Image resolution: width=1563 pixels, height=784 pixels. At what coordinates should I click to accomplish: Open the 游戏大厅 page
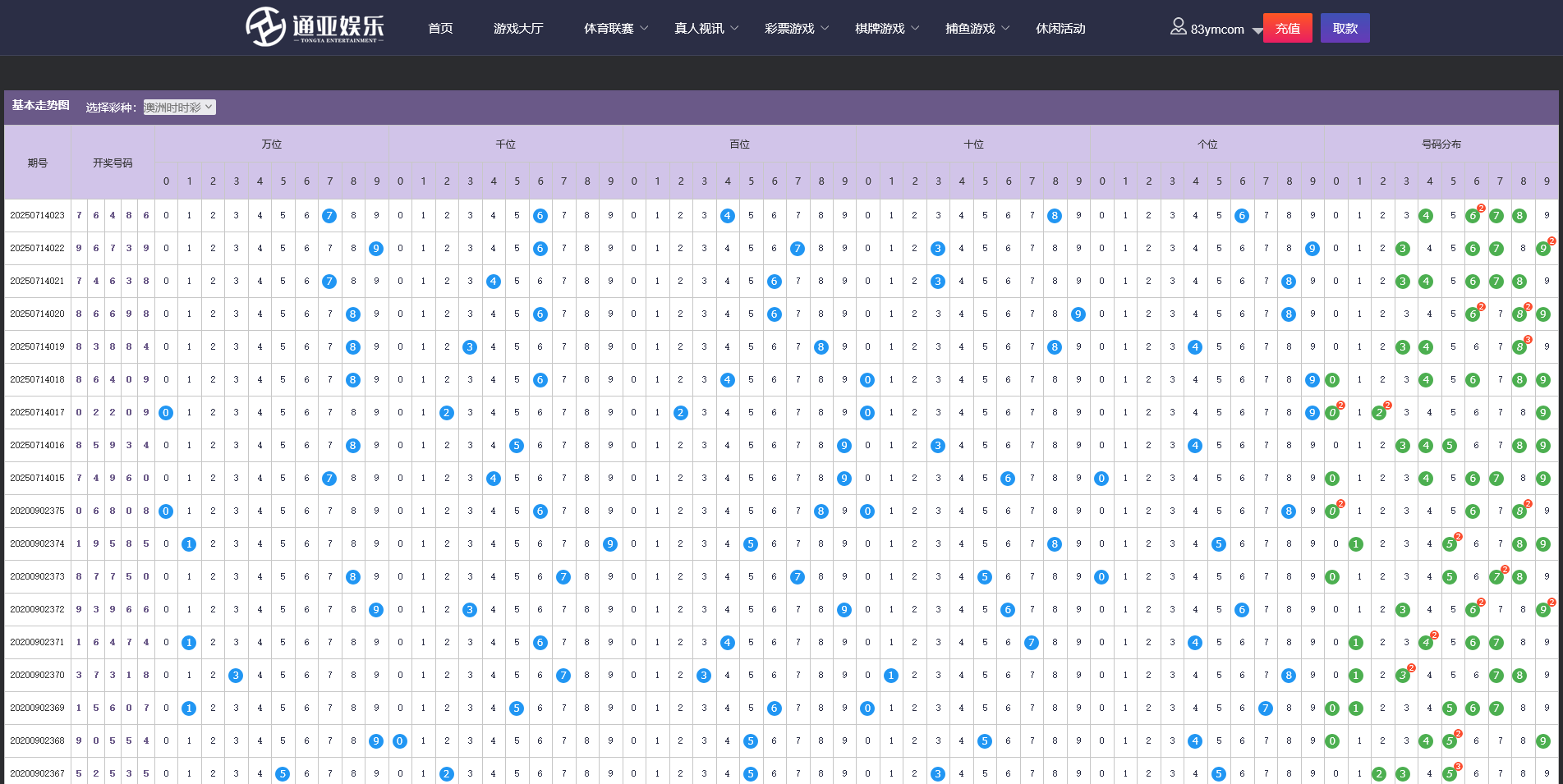pos(518,29)
